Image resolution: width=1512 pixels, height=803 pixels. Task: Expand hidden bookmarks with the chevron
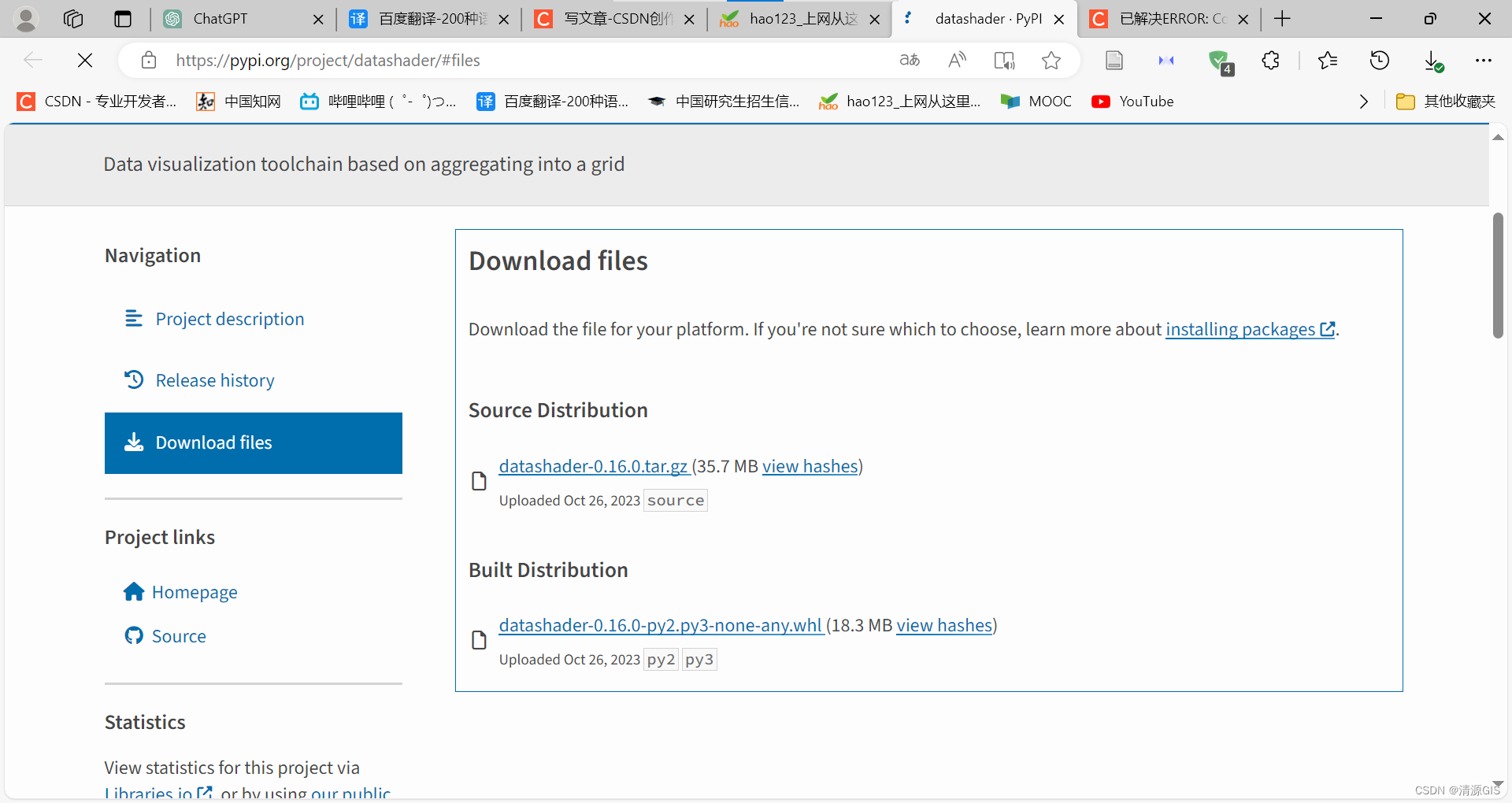pos(1364,101)
